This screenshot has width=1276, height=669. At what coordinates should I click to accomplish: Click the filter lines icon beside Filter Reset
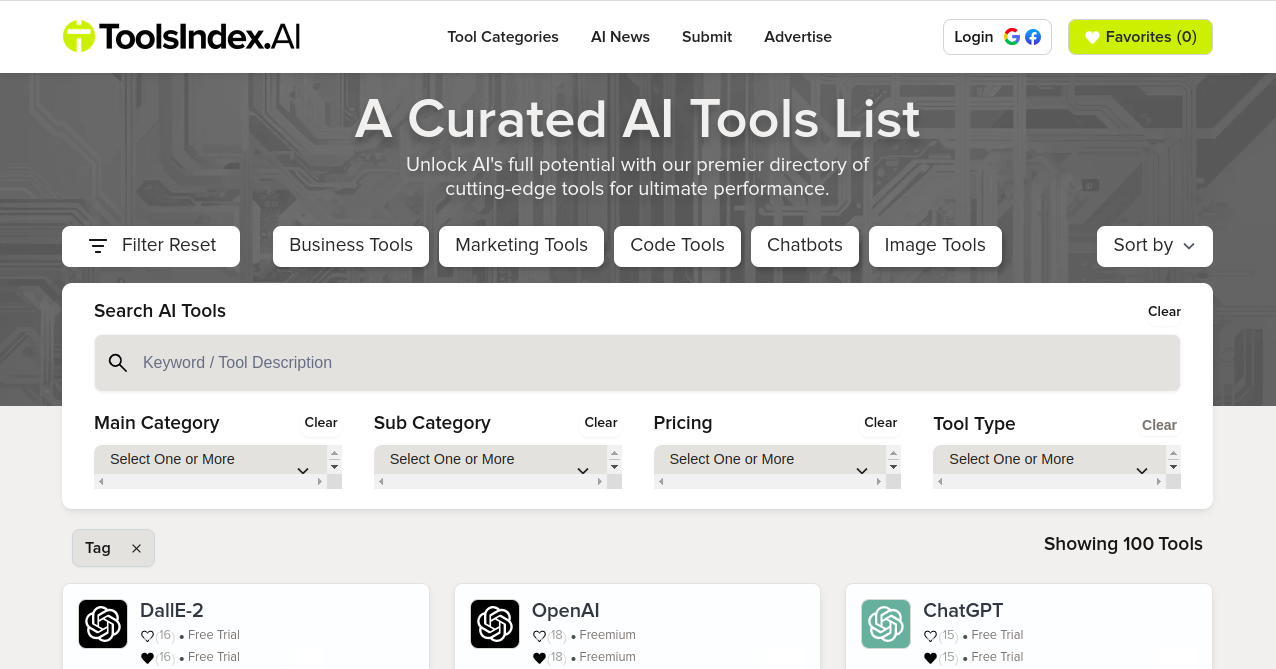[x=98, y=246]
